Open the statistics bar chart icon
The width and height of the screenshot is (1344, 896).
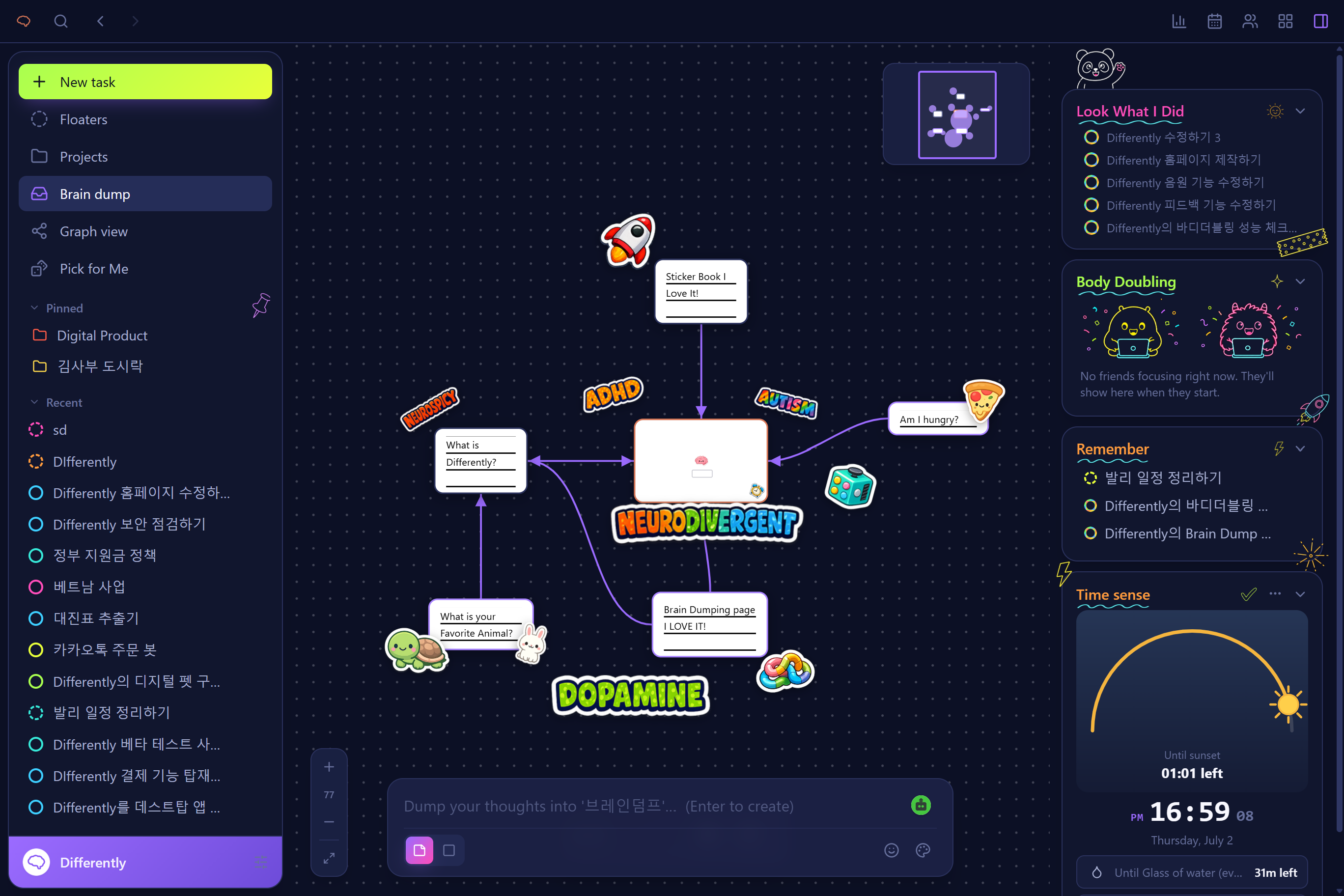click(1179, 21)
